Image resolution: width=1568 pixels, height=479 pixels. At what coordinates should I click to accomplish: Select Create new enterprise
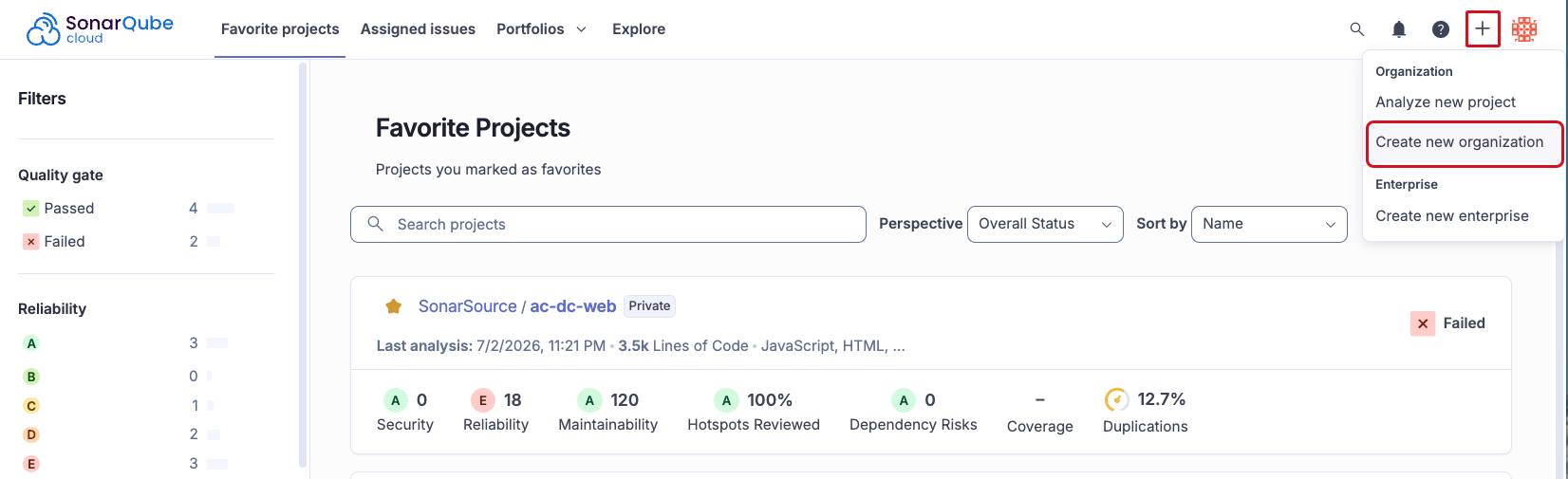[1452, 216]
